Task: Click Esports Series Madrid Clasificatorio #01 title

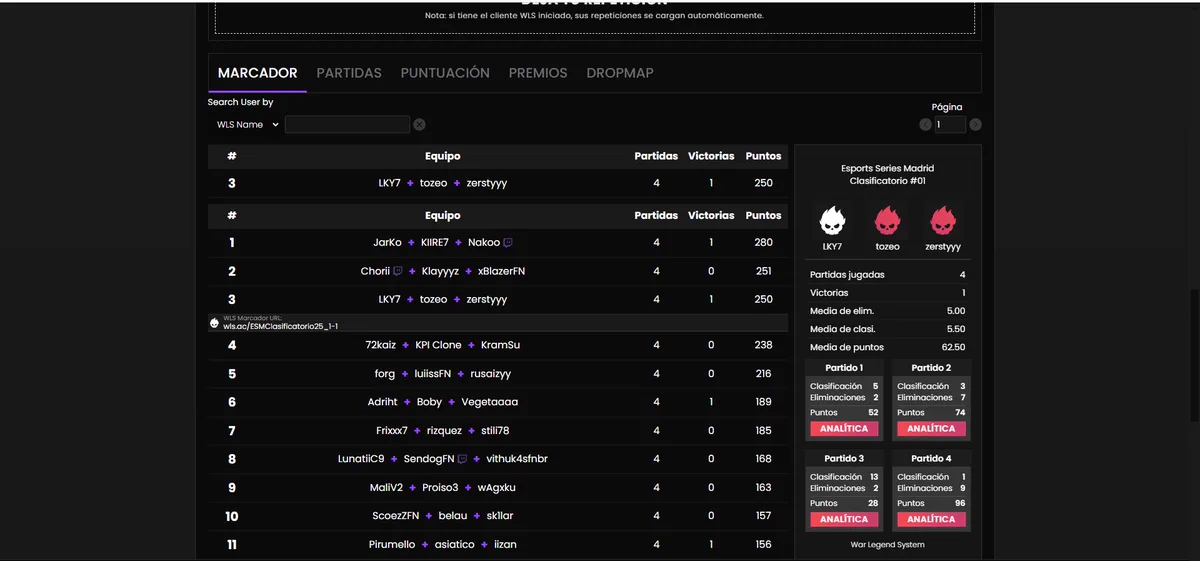Action: pos(888,175)
